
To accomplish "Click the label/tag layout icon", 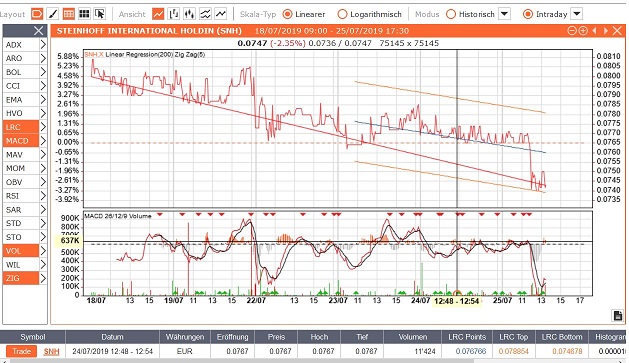I will [x=37, y=14].
